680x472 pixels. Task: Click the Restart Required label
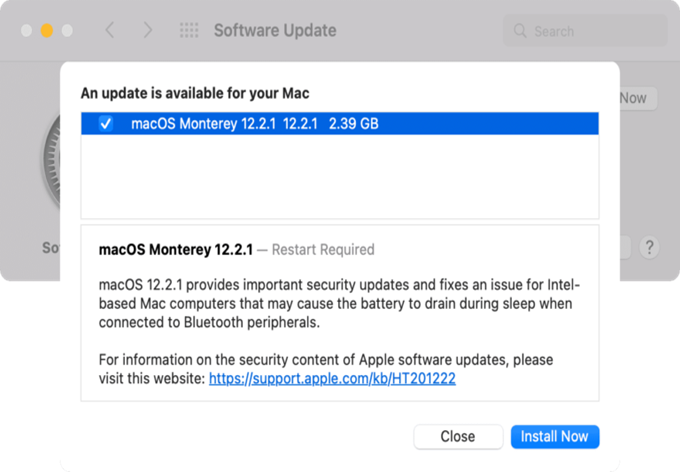323,249
